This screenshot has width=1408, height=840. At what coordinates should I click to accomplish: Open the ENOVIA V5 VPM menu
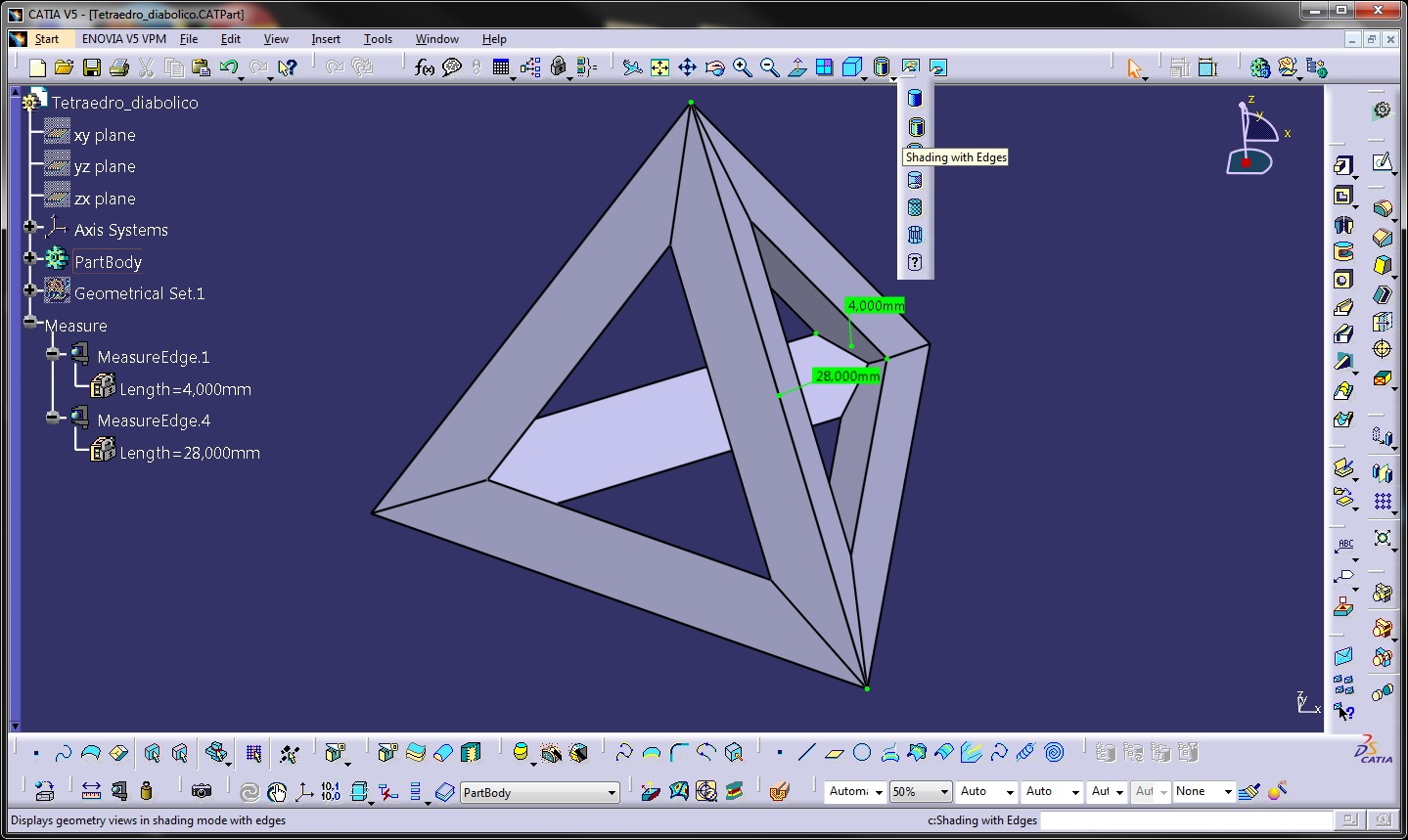[x=124, y=39]
